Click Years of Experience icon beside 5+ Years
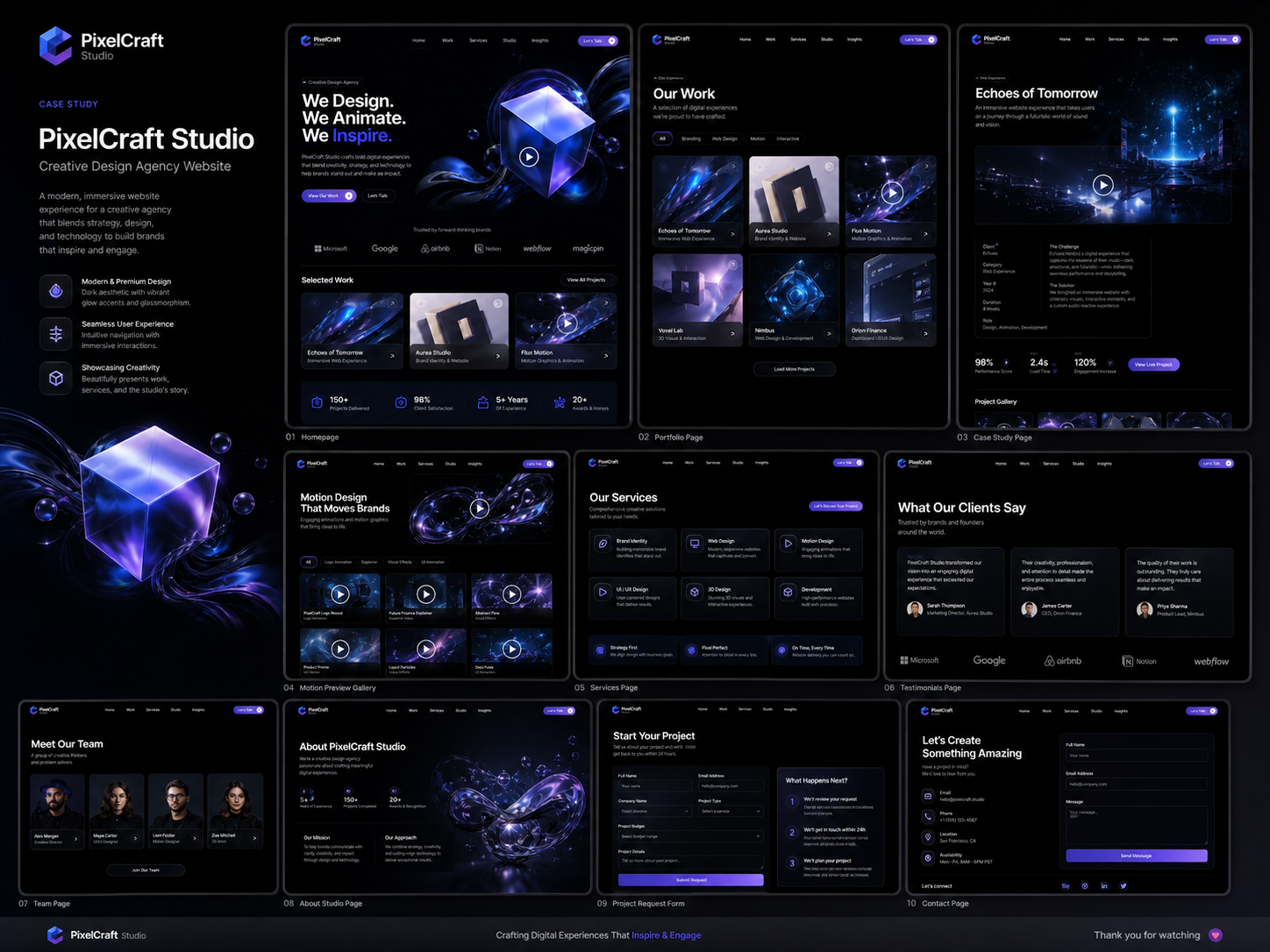1270x952 pixels. [482, 402]
